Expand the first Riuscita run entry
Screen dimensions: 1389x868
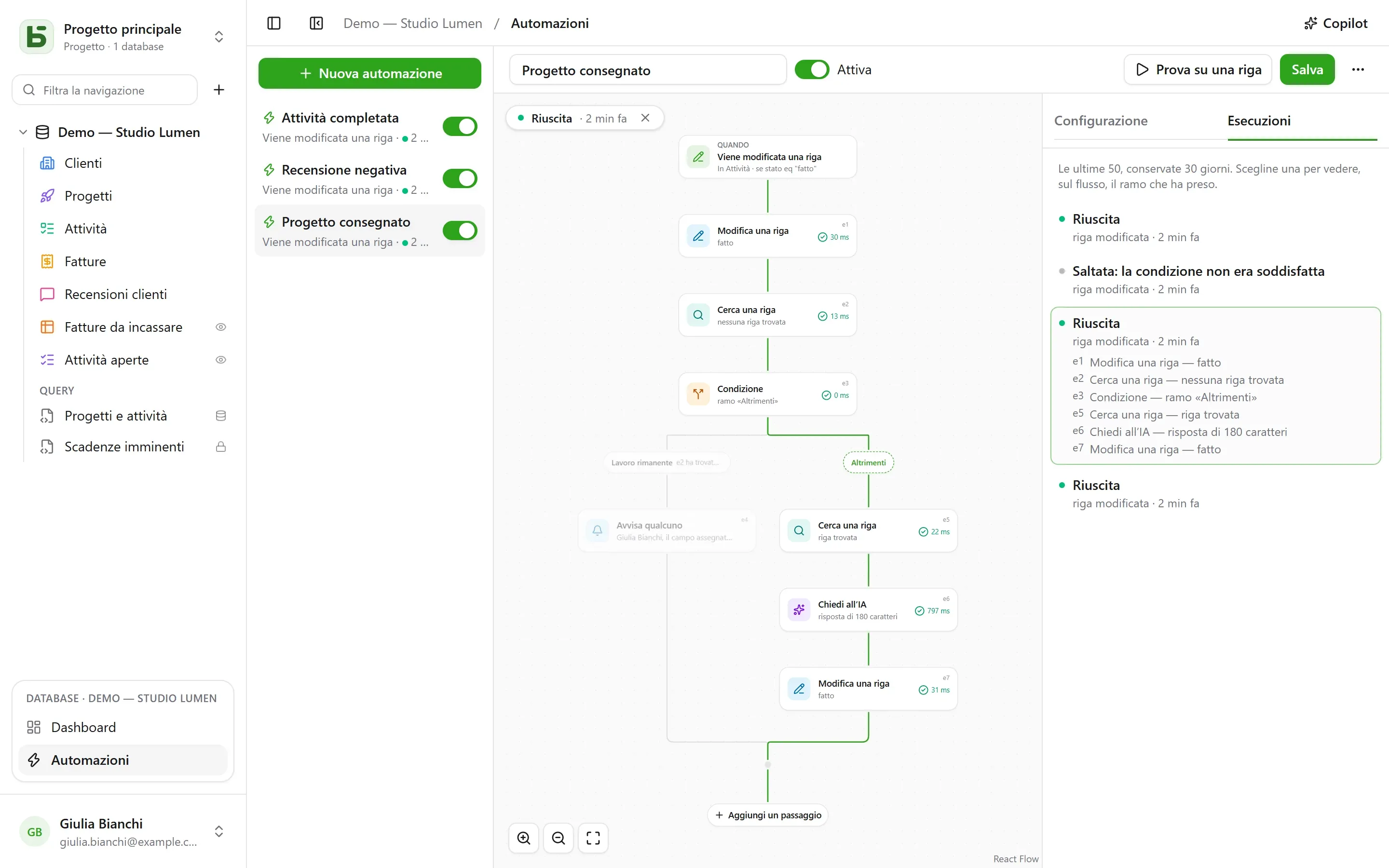tap(1215, 227)
